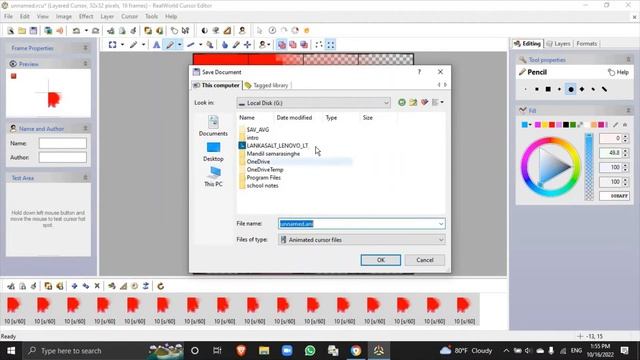Select the color dropper tool
The image size is (640, 360).
(x=236, y=45)
